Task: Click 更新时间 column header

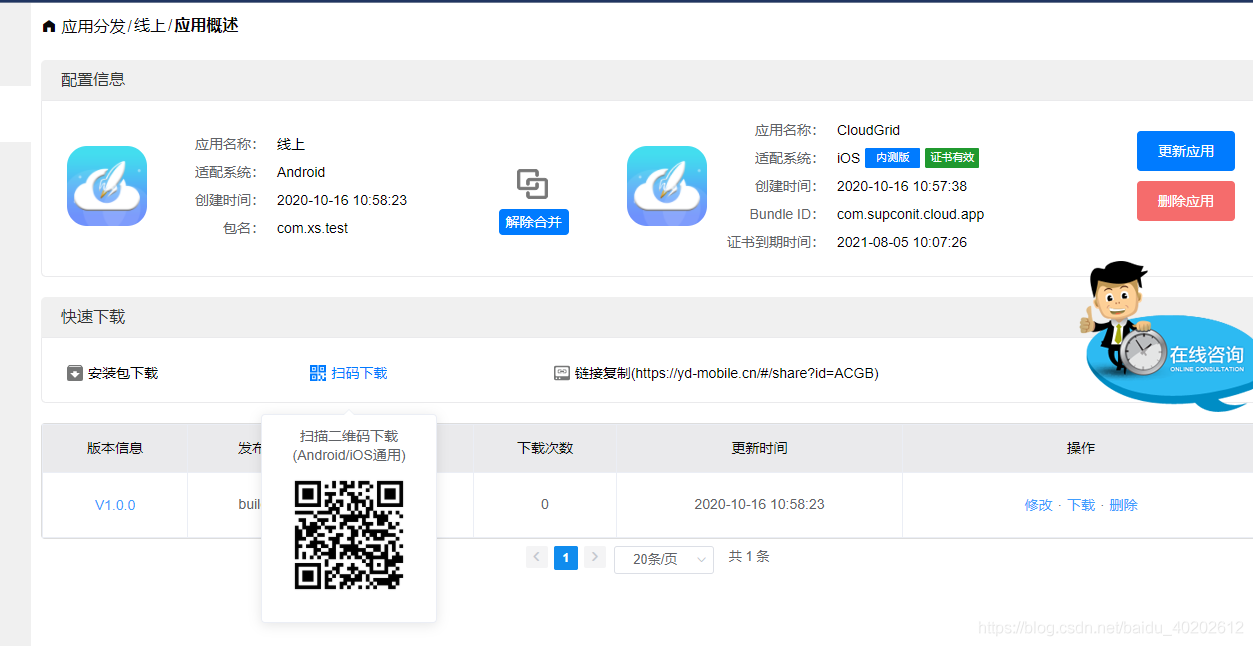Action: [759, 448]
